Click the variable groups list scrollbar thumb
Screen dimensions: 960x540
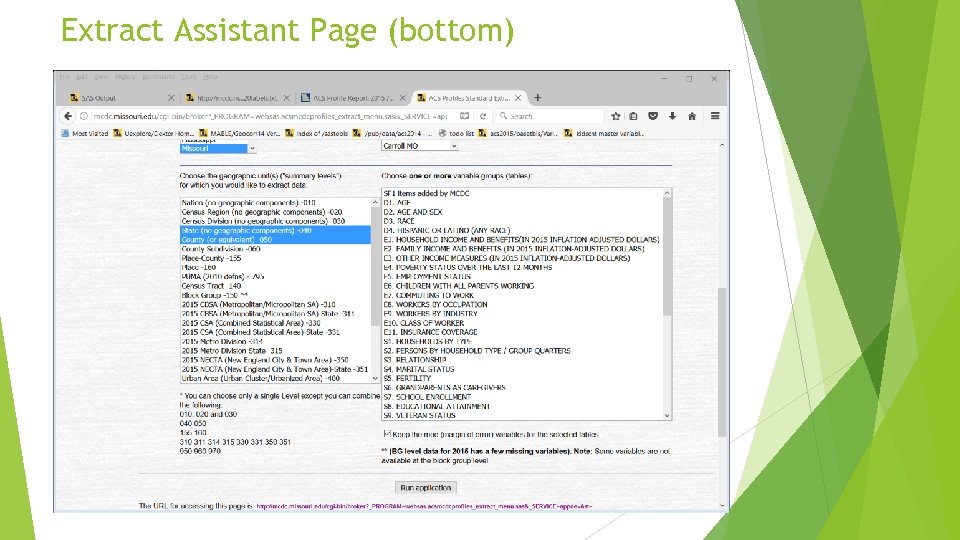(x=667, y=257)
